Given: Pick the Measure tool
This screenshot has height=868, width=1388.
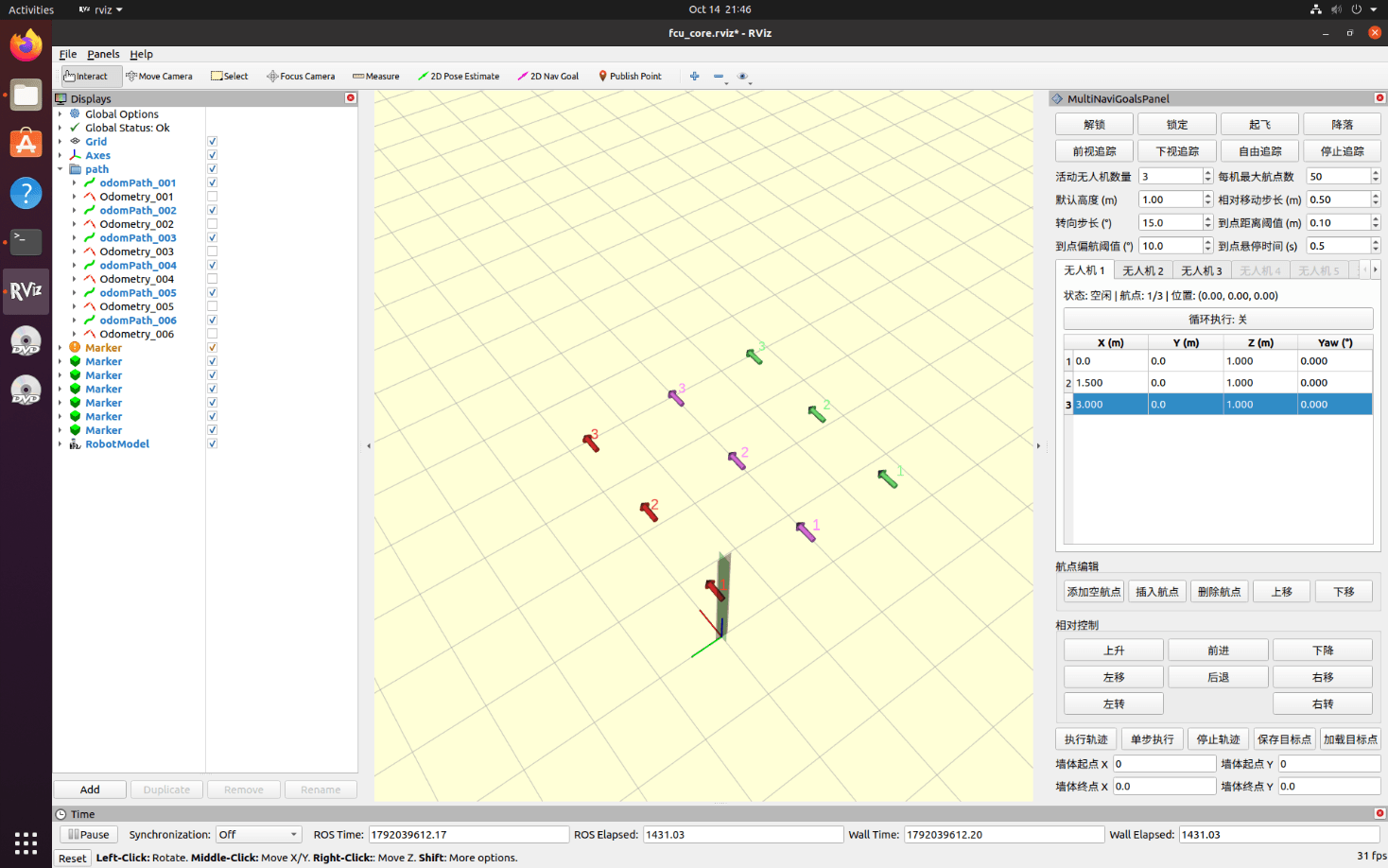Looking at the screenshot, I should 376,77.
